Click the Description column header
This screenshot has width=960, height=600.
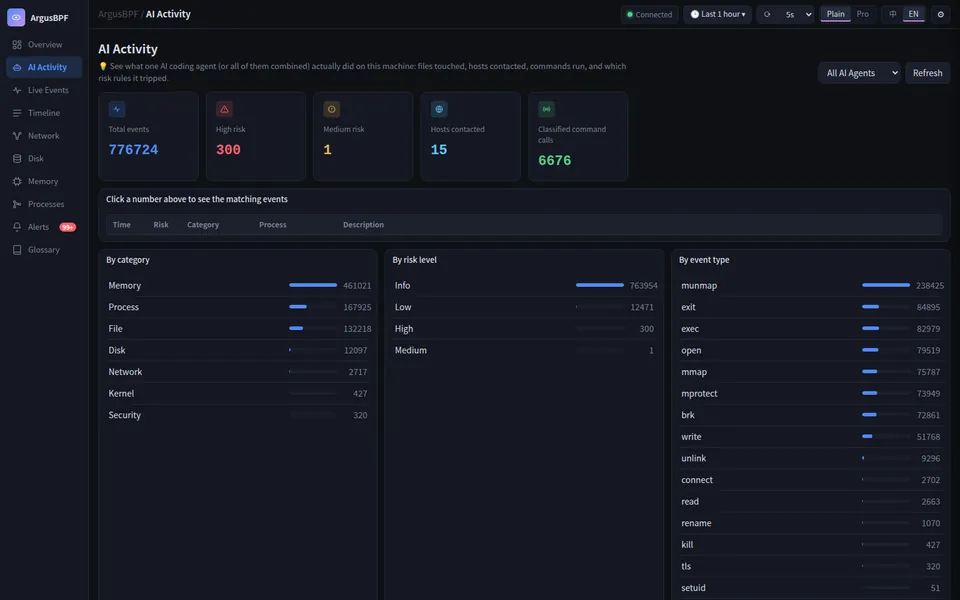click(363, 225)
